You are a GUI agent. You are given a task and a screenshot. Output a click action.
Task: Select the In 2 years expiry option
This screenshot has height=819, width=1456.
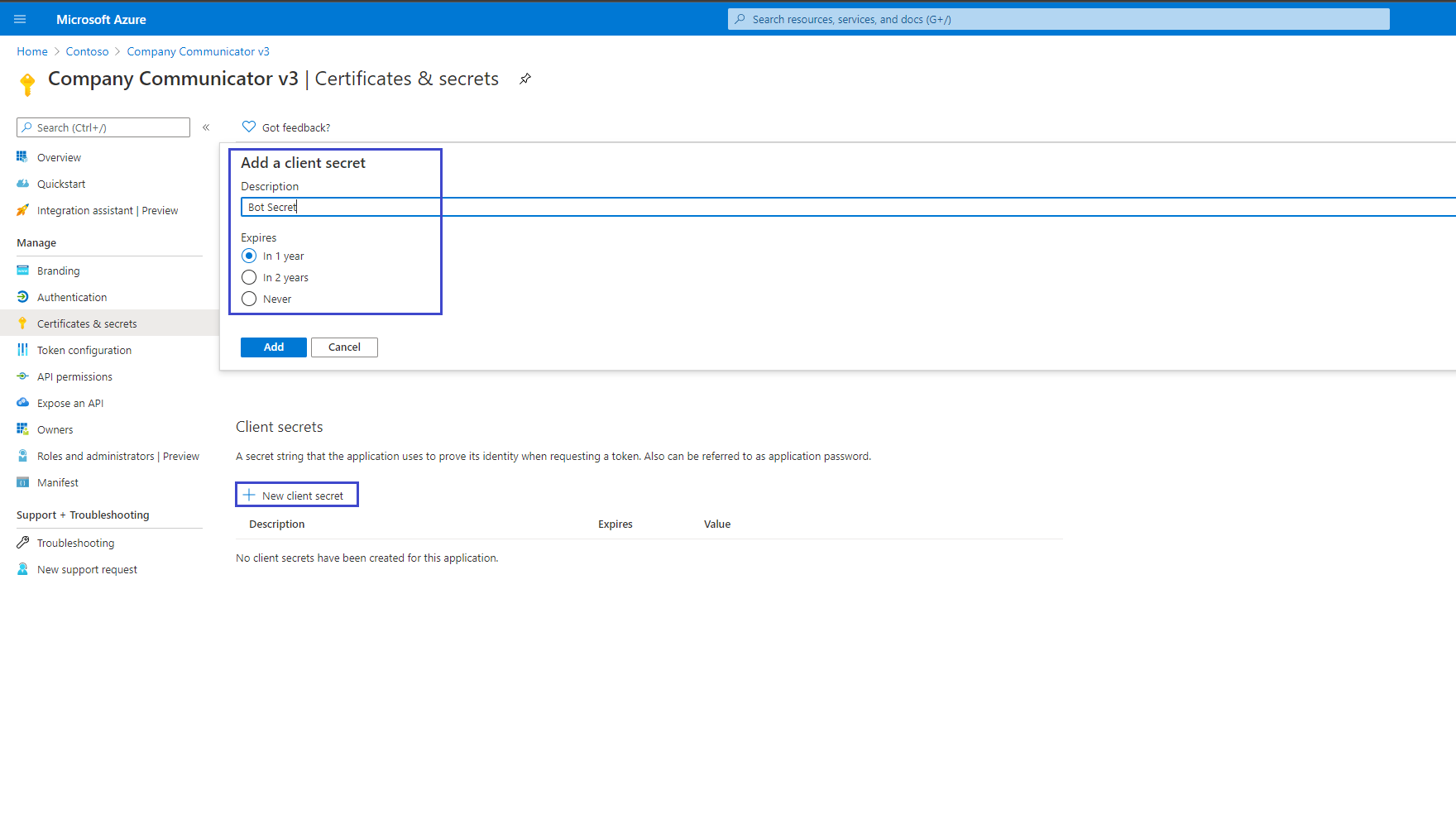tap(249, 277)
